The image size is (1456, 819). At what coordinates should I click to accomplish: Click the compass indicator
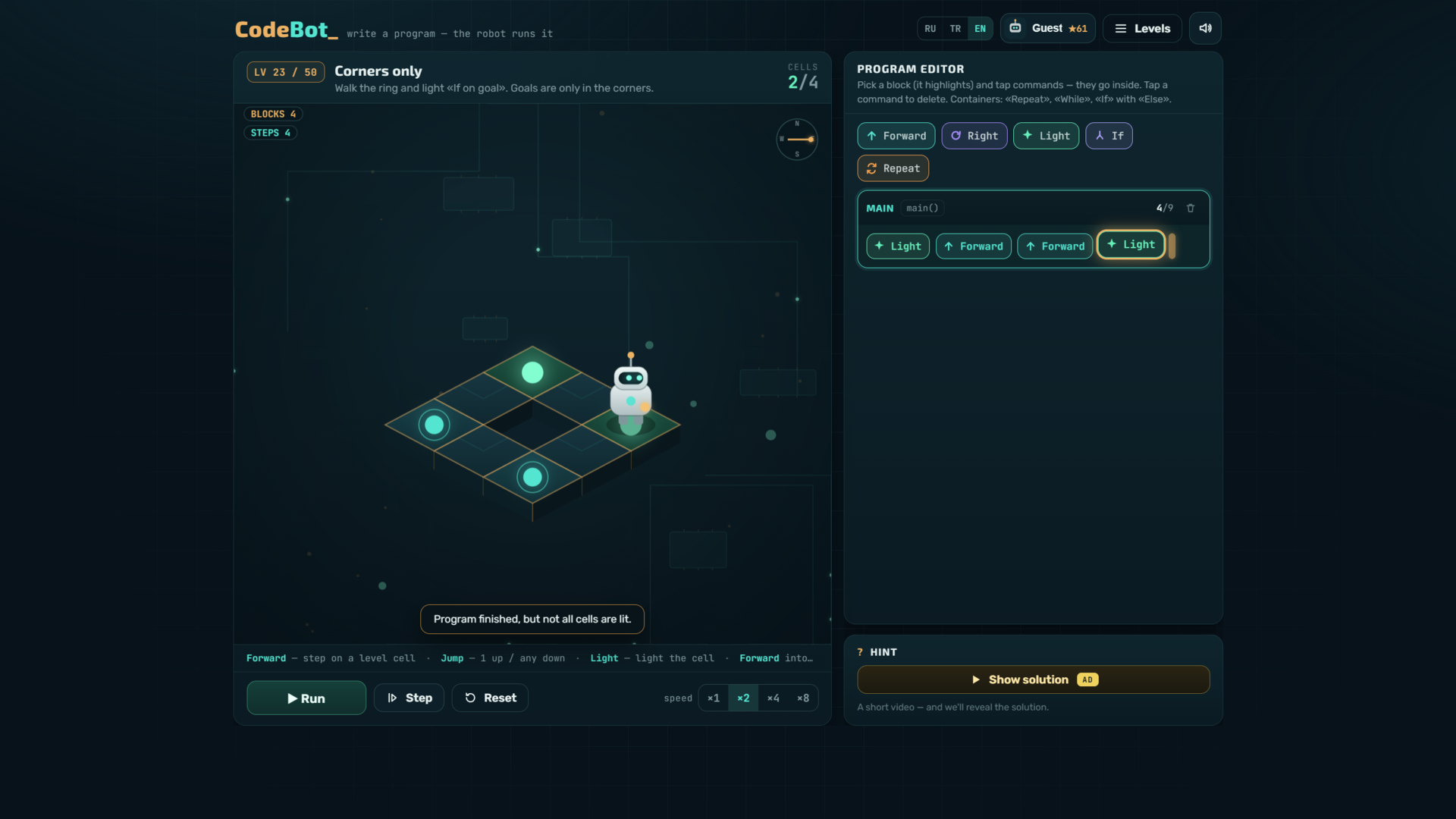point(796,139)
